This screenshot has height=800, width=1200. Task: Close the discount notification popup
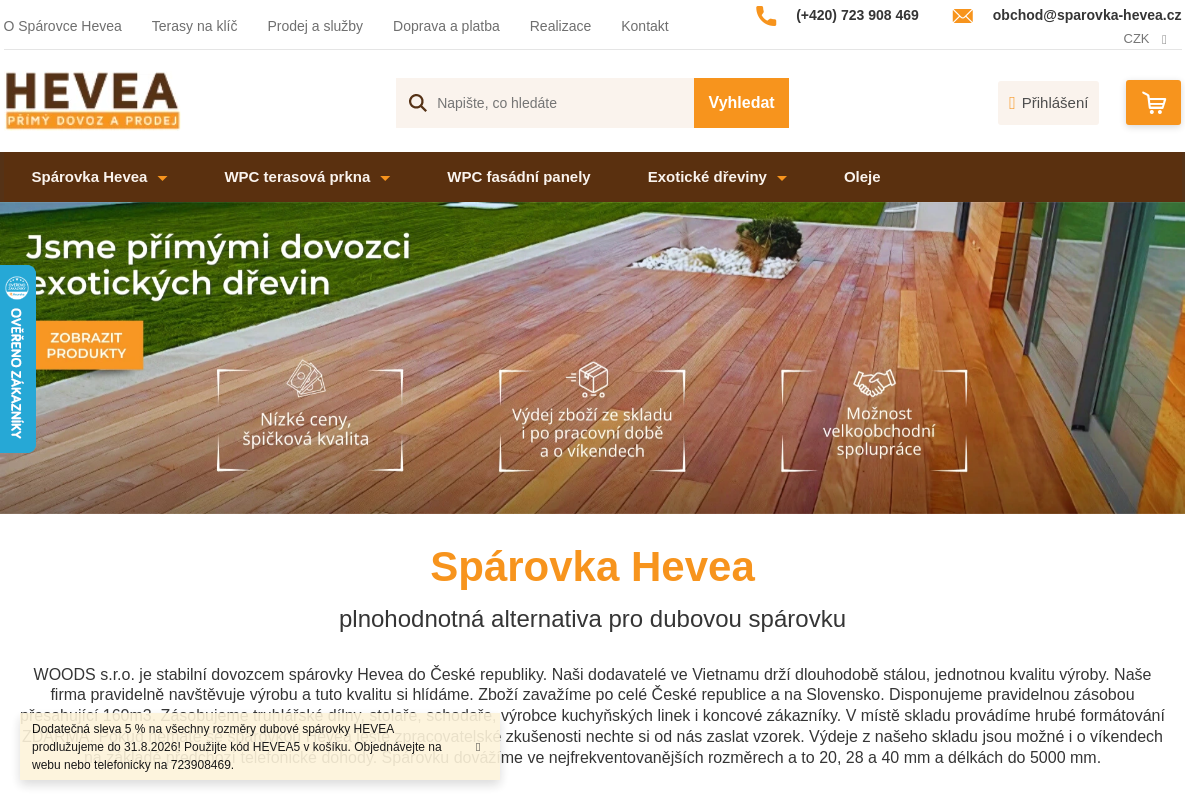[x=478, y=747]
